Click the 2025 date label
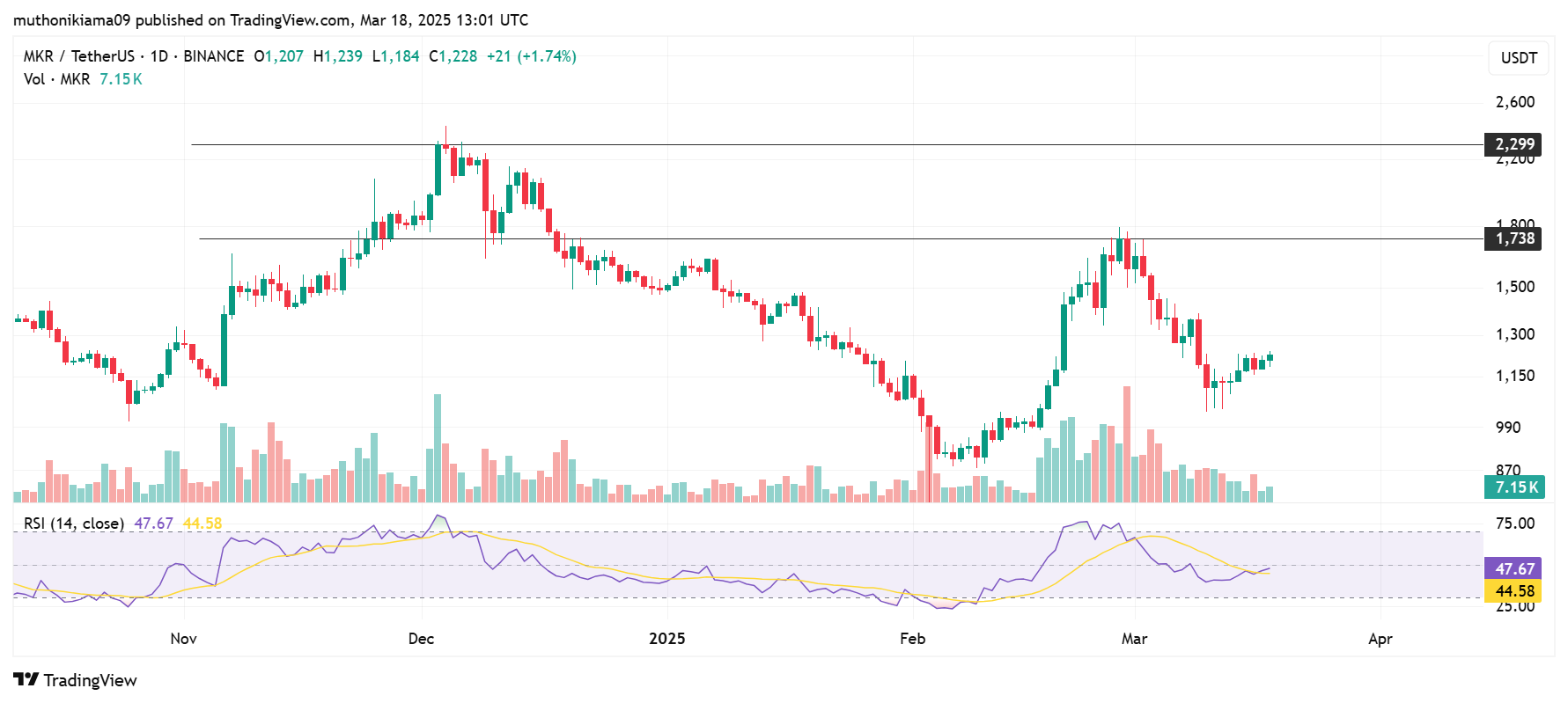The height and width of the screenshot is (703, 1568). (666, 639)
